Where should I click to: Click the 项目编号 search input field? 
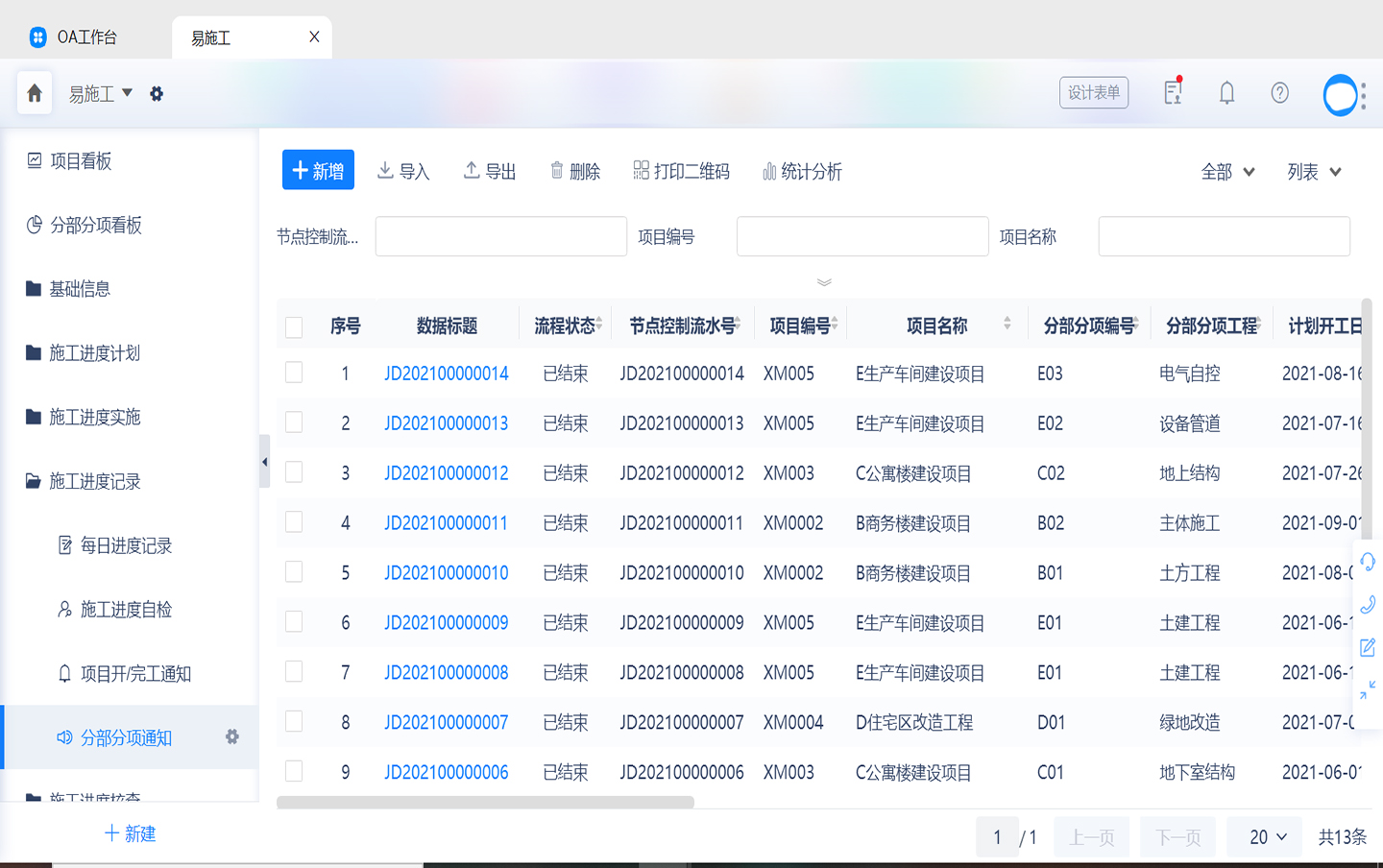pos(862,236)
